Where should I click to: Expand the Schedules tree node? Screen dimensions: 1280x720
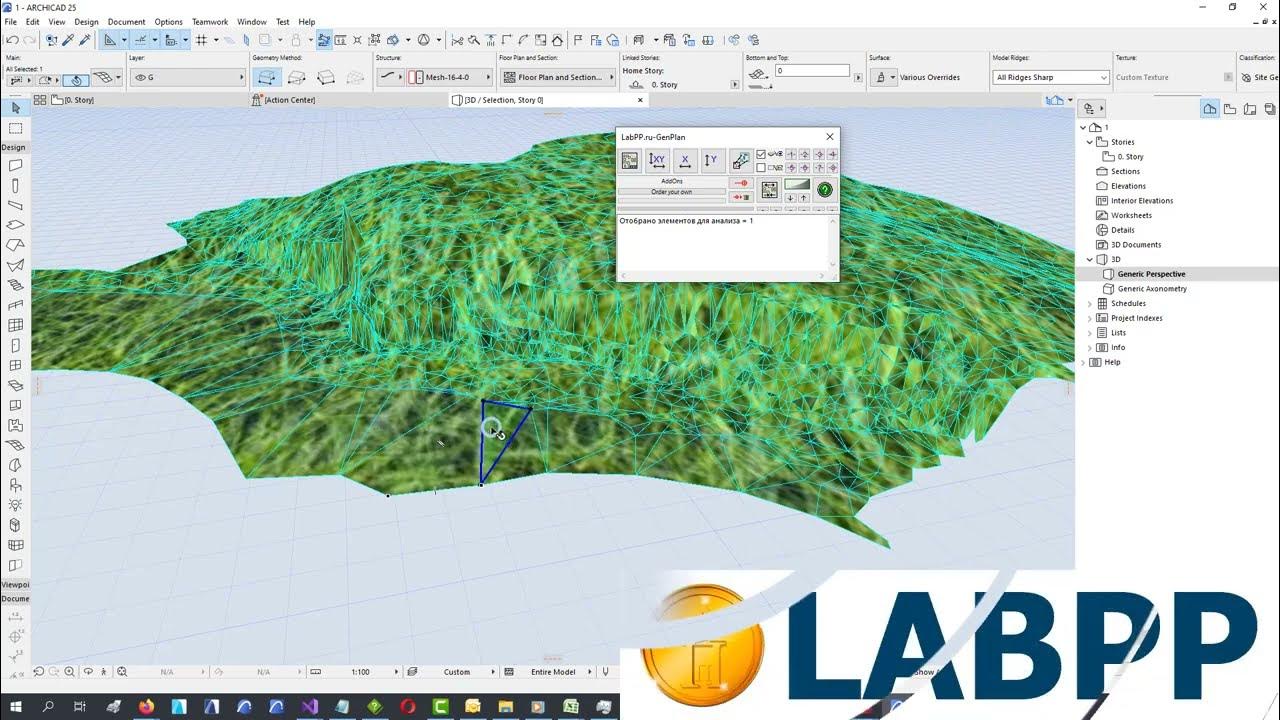point(1090,303)
